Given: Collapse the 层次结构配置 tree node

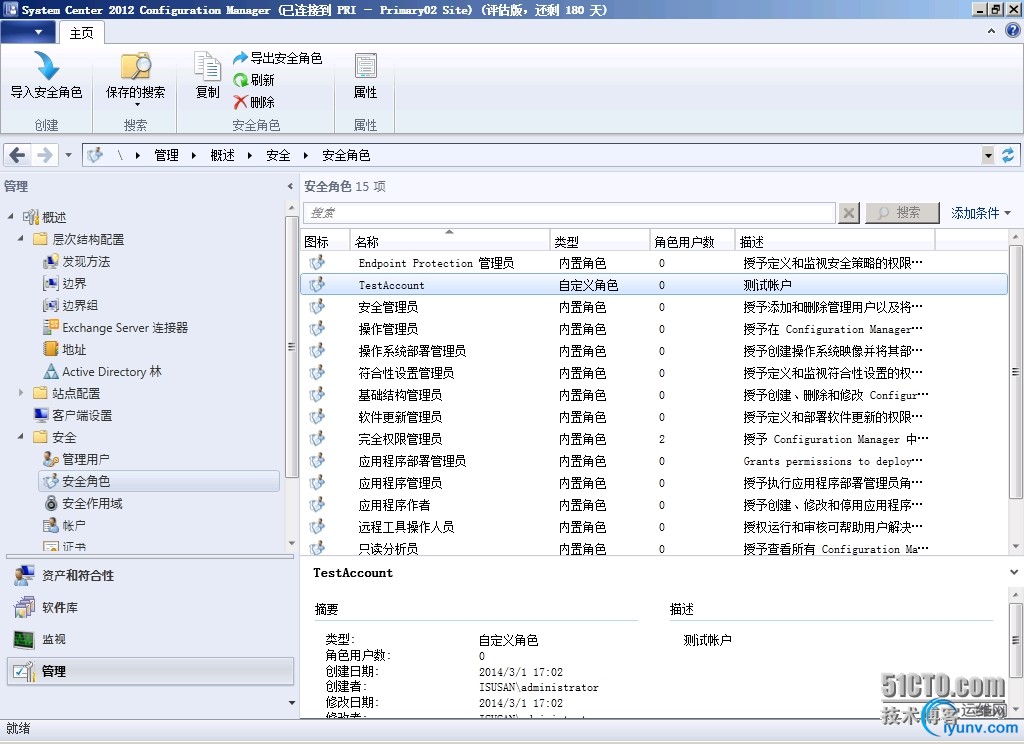Looking at the screenshot, I should click(20, 238).
